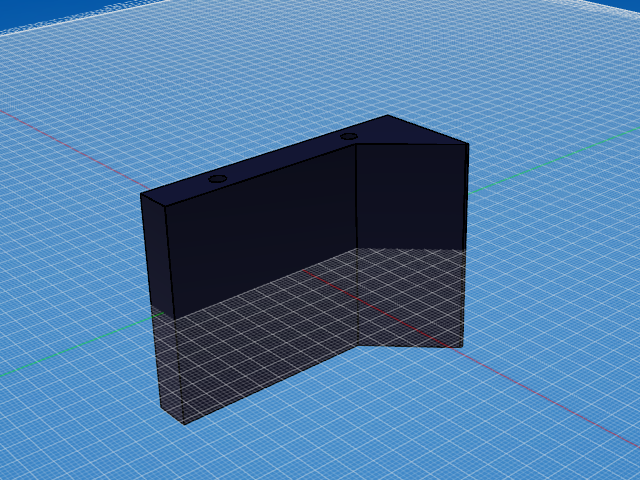The height and width of the screenshot is (480, 640).
Task: Select the left circular hole on top face
Action: [218, 179]
